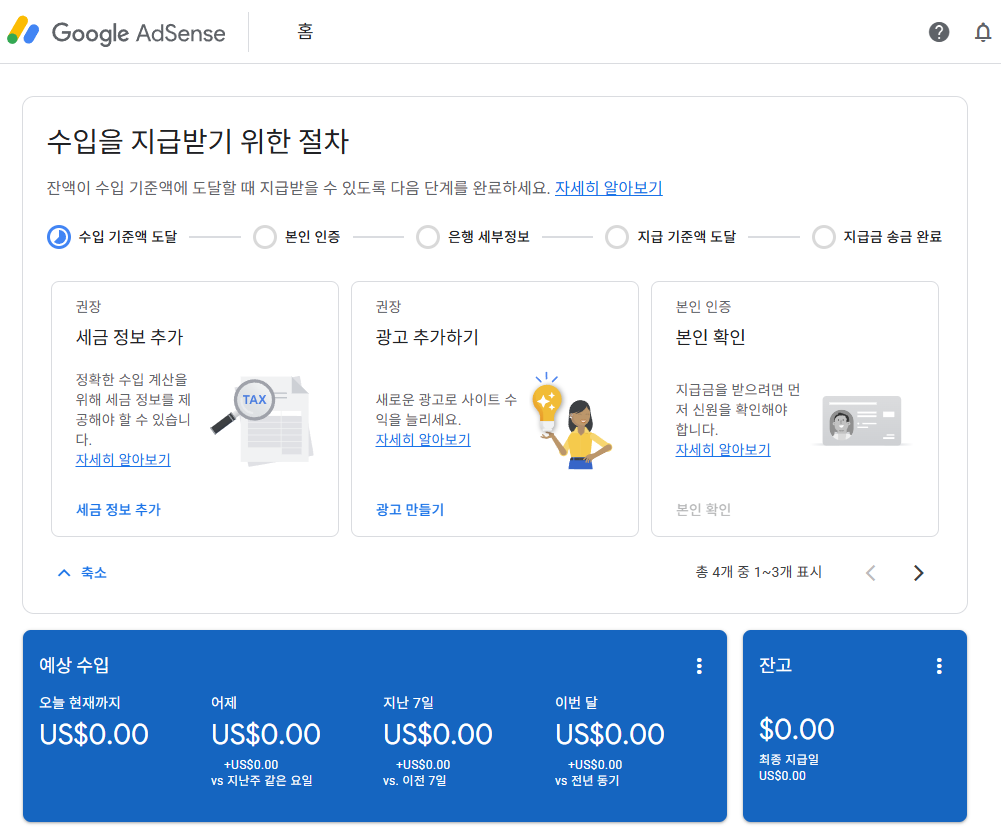This screenshot has width=1001, height=835.
Task: Open 자세히 알아보기 in 세금 정보 추가 card
Action: tap(123, 460)
